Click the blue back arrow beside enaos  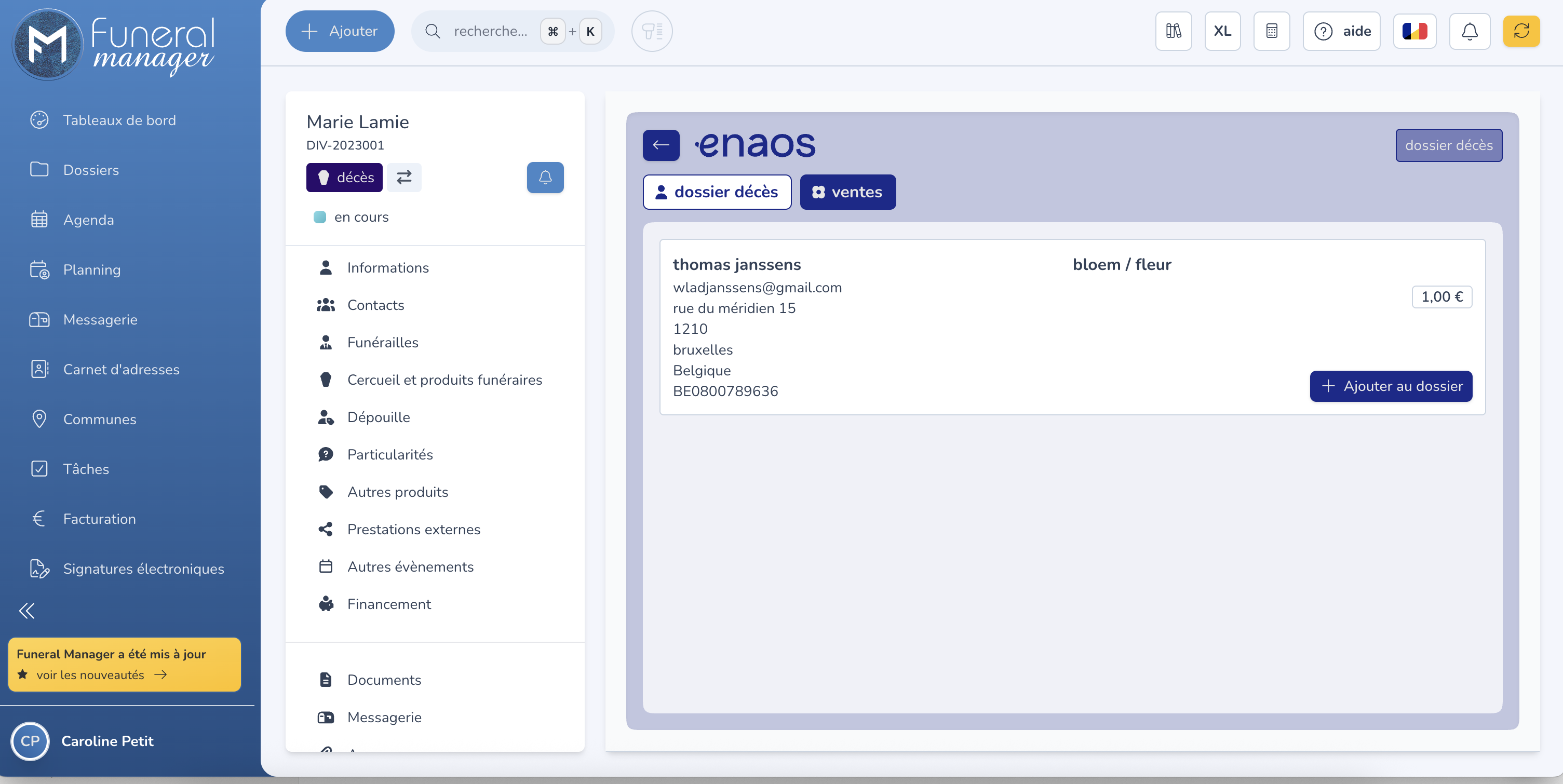tap(661, 145)
